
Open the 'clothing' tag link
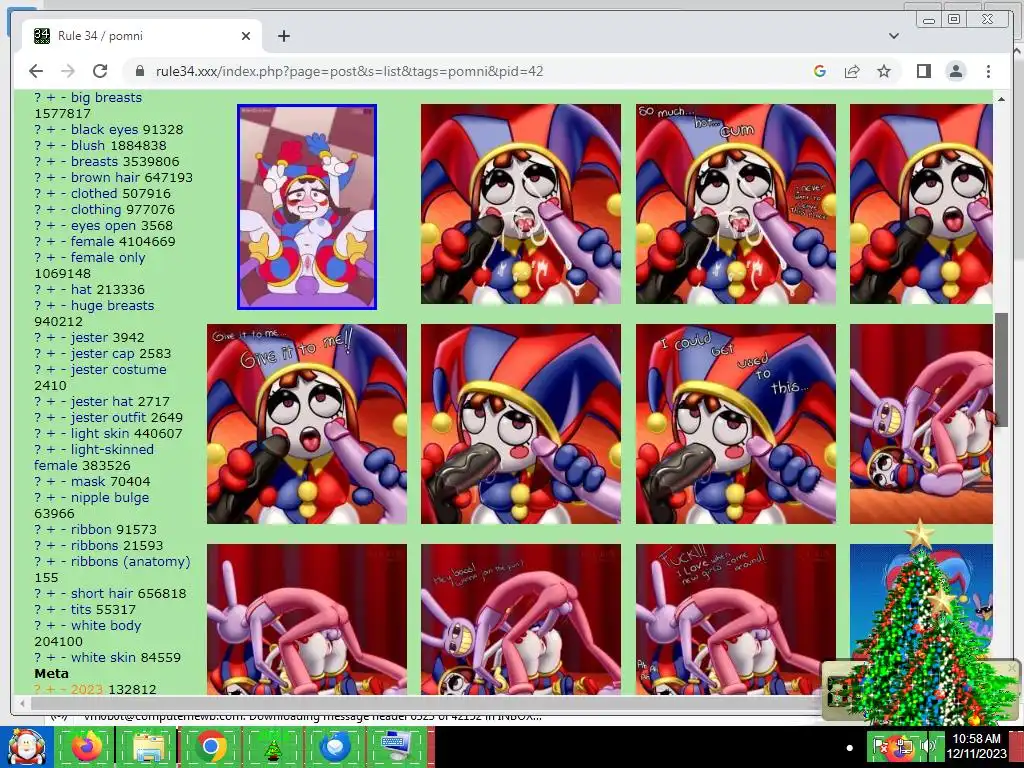[96, 209]
